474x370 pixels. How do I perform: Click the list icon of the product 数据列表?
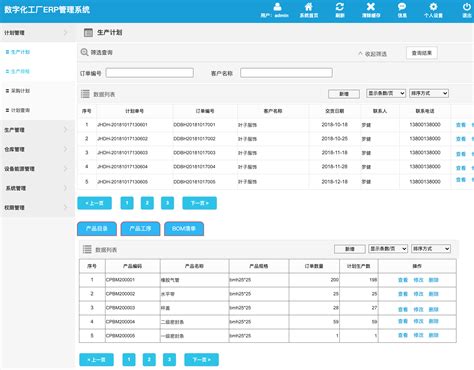87,249
